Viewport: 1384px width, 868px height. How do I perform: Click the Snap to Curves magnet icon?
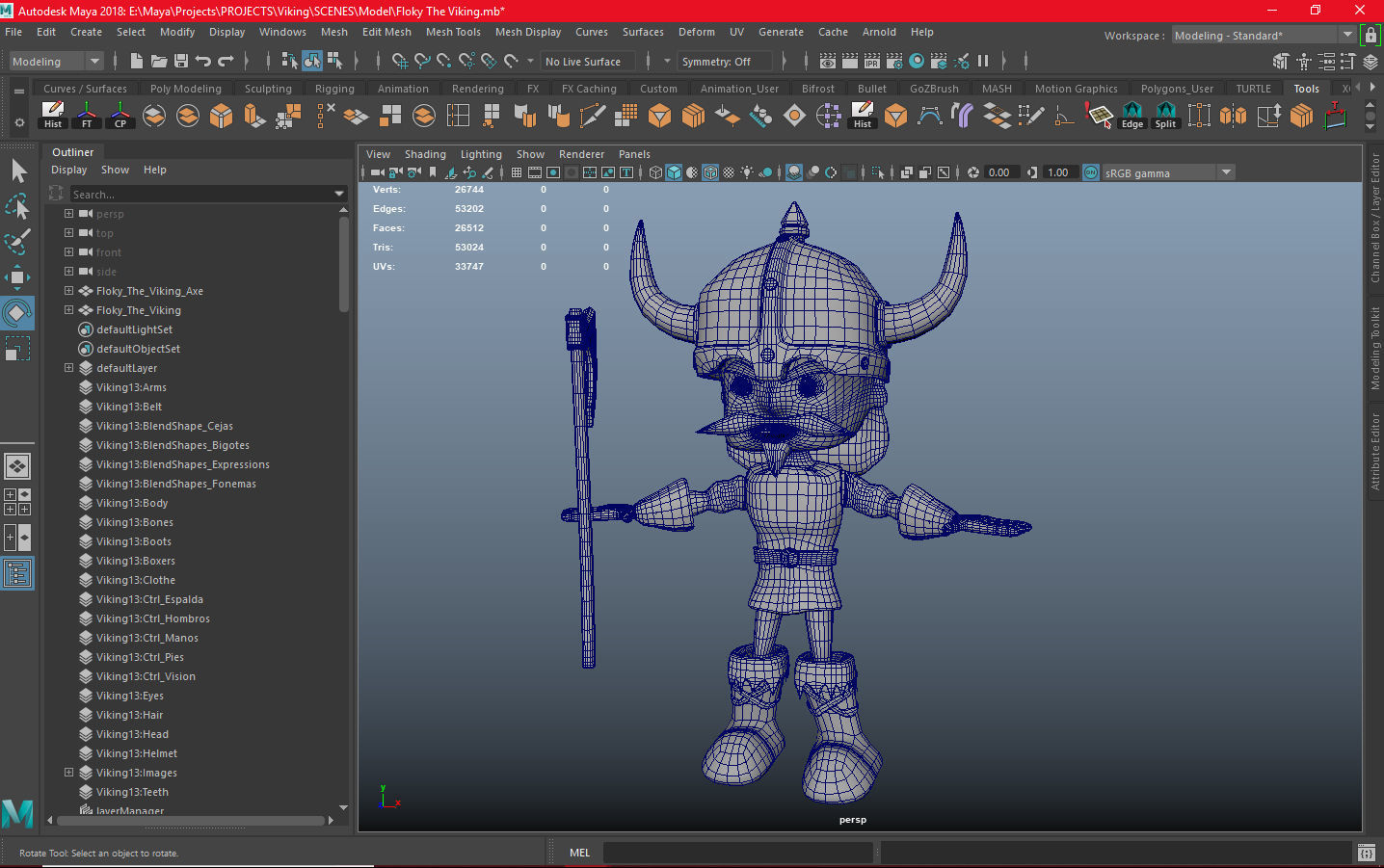tap(422, 61)
